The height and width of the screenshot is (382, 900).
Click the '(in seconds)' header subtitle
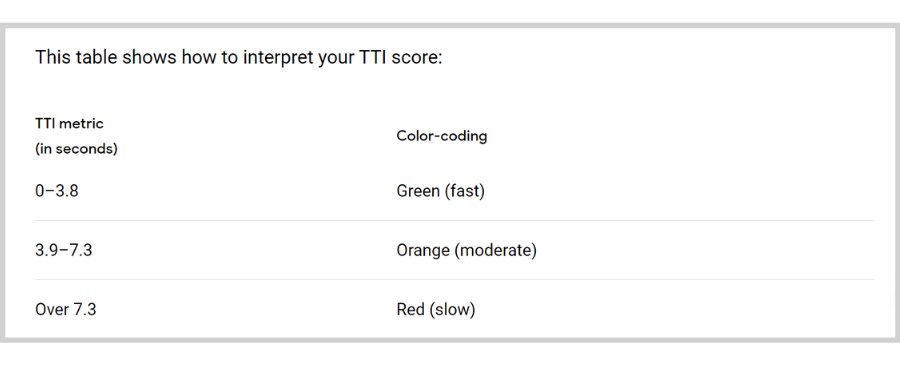[76, 149]
